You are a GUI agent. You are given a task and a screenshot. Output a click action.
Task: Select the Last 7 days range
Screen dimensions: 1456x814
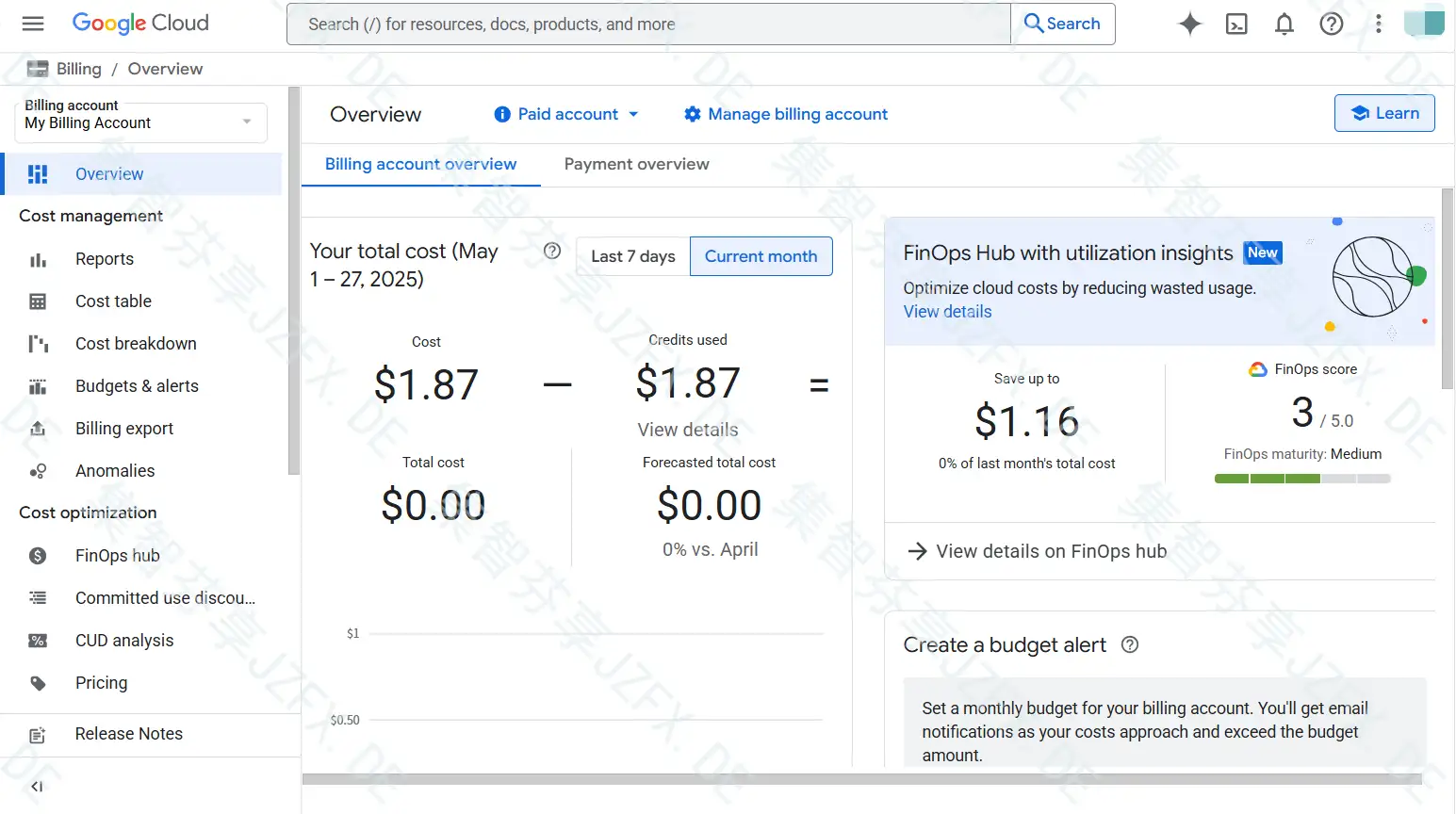click(633, 256)
